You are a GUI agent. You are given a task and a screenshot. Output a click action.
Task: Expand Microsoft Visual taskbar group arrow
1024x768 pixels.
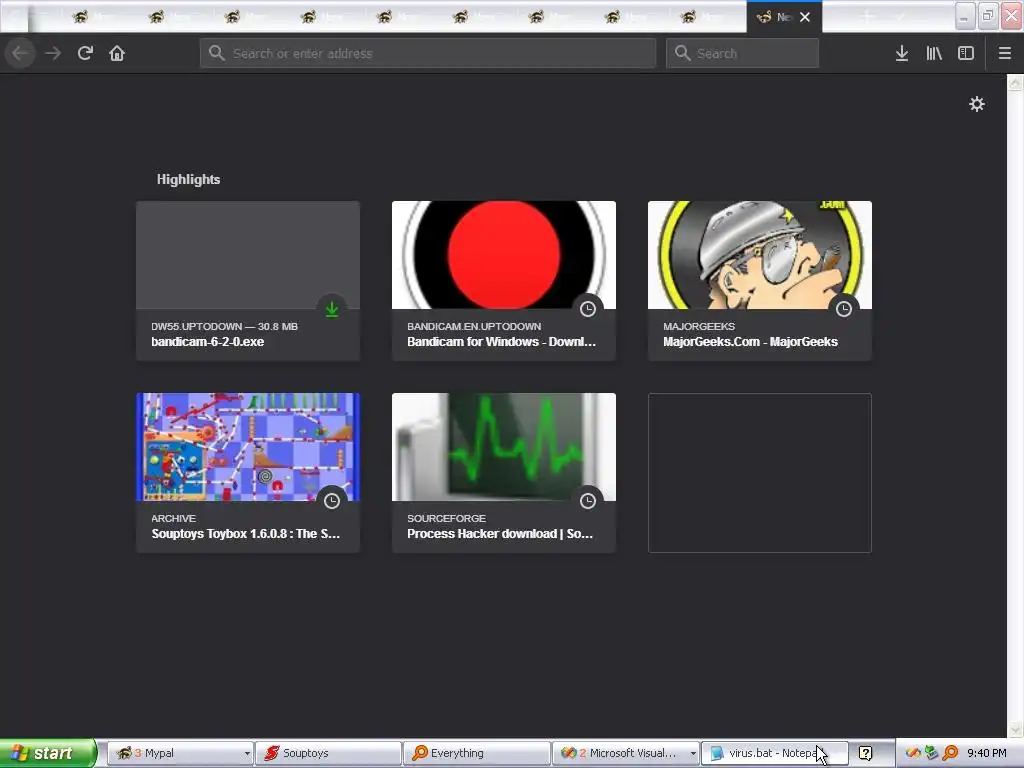pyautogui.click(x=693, y=753)
